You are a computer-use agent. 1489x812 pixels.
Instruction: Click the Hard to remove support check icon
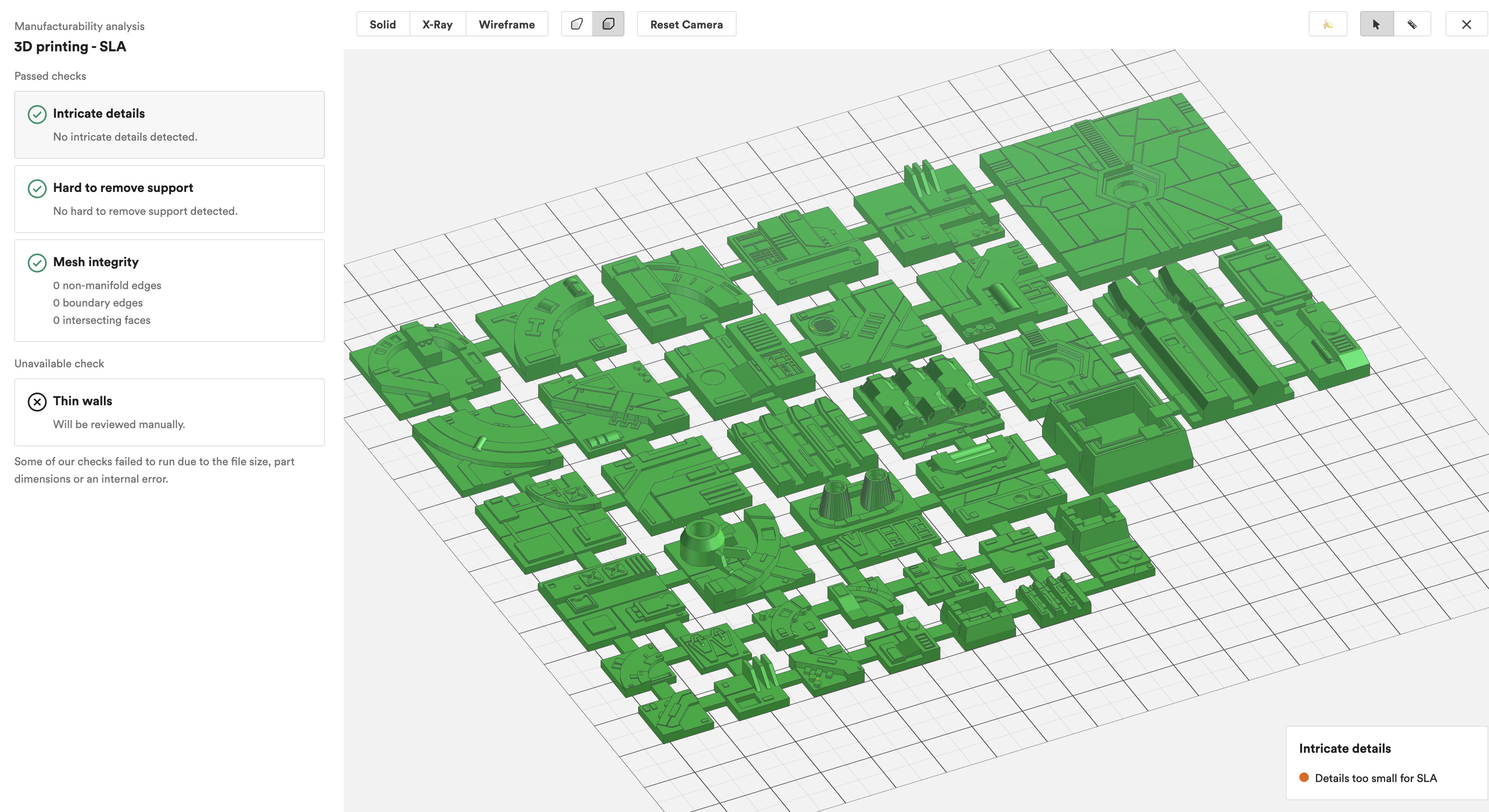click(37, 188)
